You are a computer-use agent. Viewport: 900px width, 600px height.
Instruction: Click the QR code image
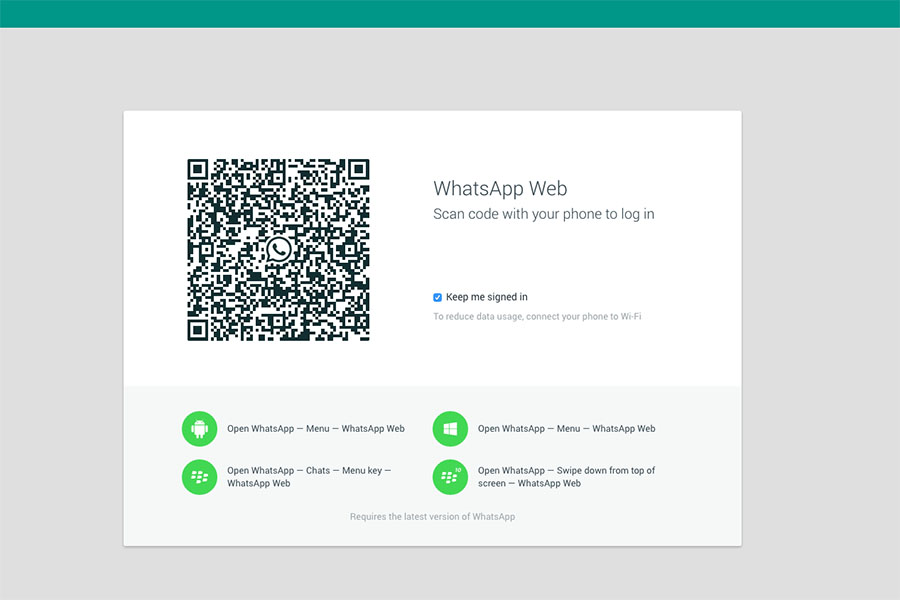coord(278,250)
